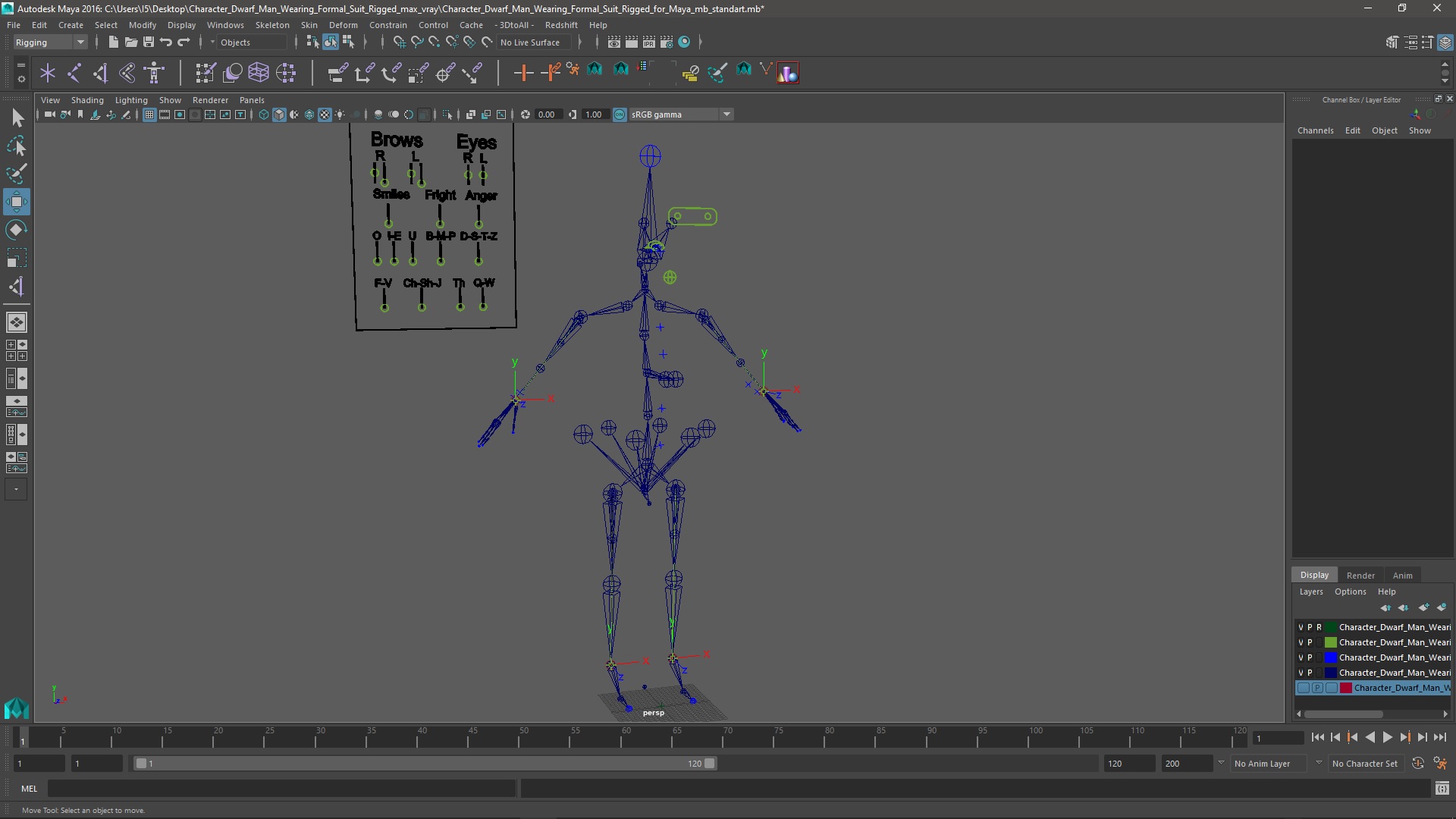This screenshot has height=819, width=1456.
Task: Toggle visibility V of light green layer
Action: point(1301,642)
